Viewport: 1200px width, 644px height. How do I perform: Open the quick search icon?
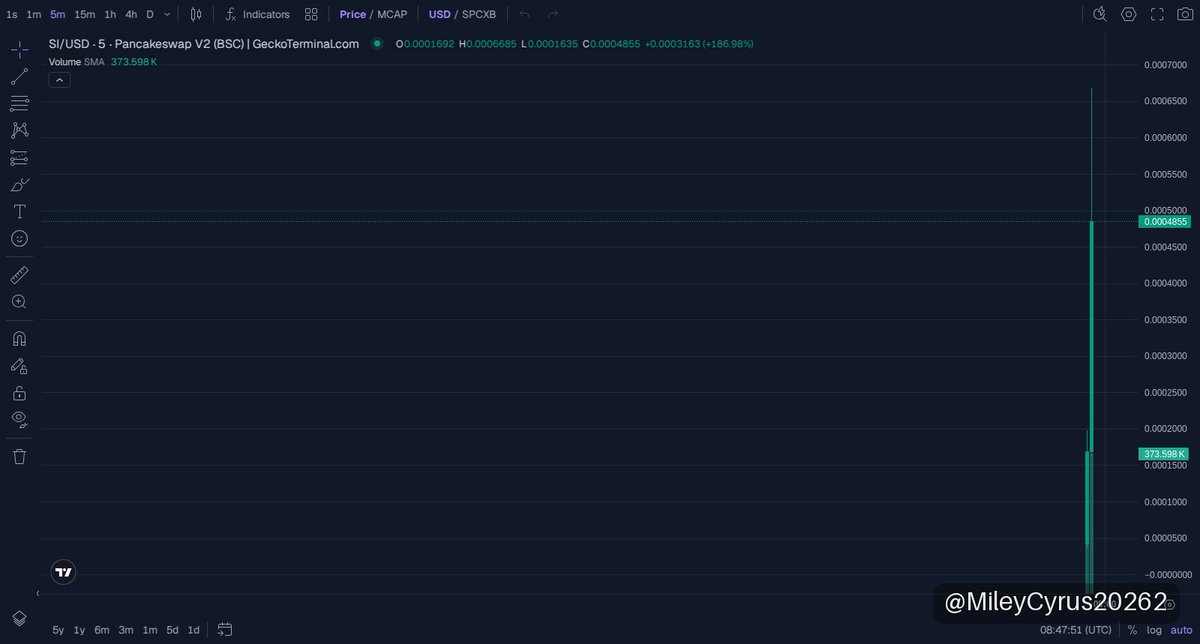1100,14
